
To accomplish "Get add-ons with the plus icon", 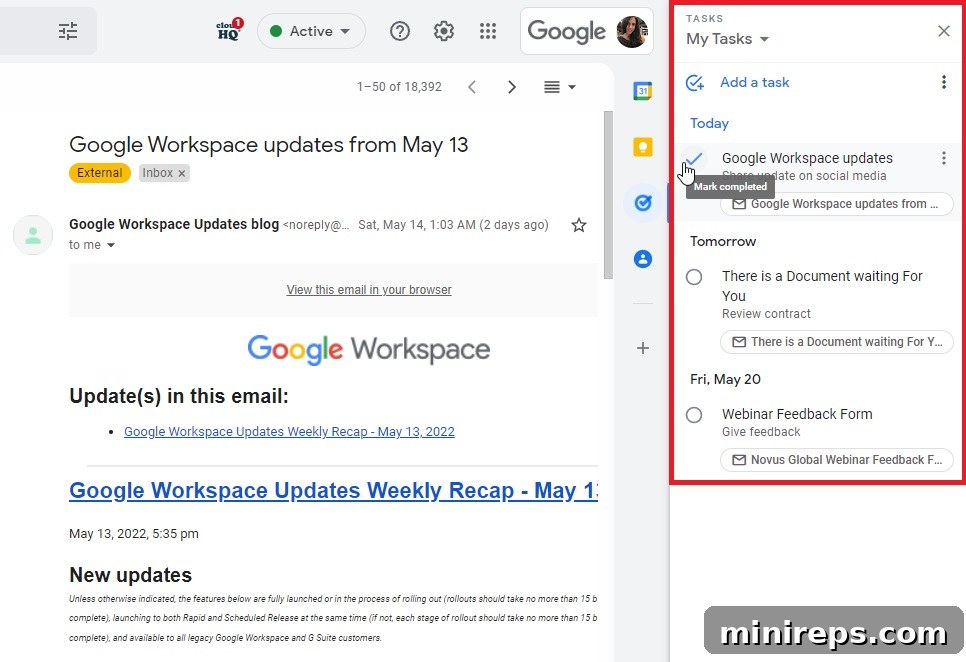I will coord(643,348).
